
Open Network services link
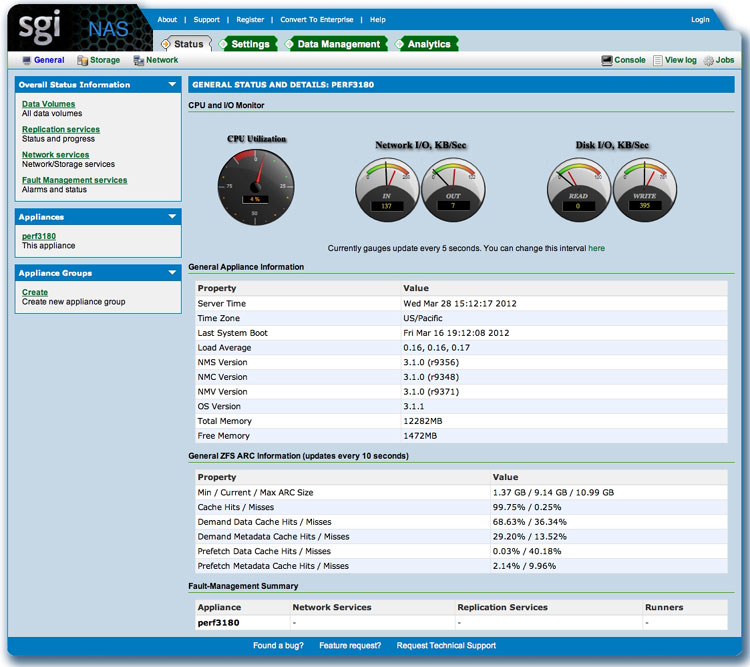(x=55, y=155)
